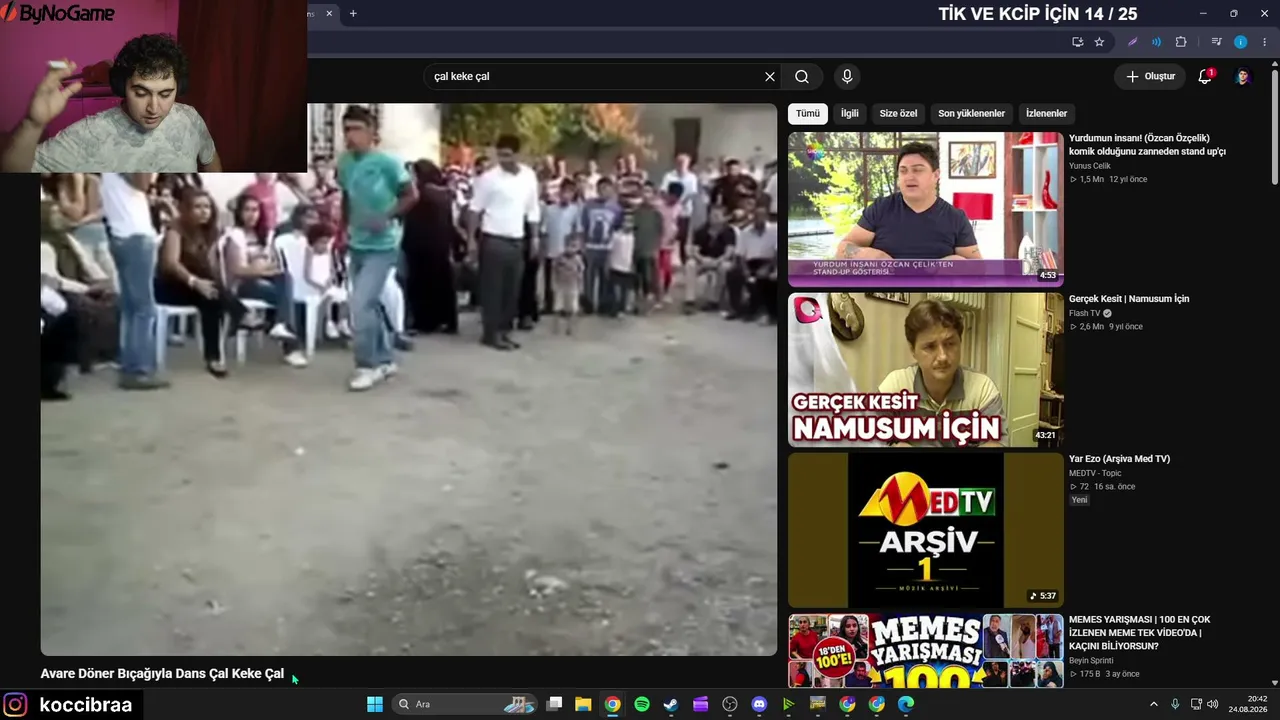Open the Yar Ezo (Arşiva Med TV) title
This screenshot has height=720, width=1280.
point(1119,459)
